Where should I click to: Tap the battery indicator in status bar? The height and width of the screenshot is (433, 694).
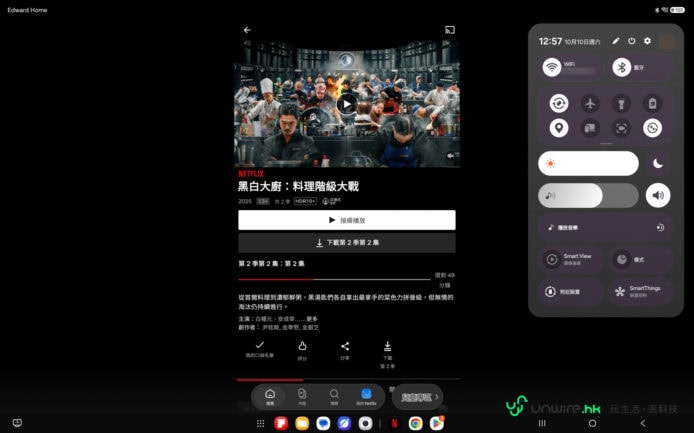[678, 10]
